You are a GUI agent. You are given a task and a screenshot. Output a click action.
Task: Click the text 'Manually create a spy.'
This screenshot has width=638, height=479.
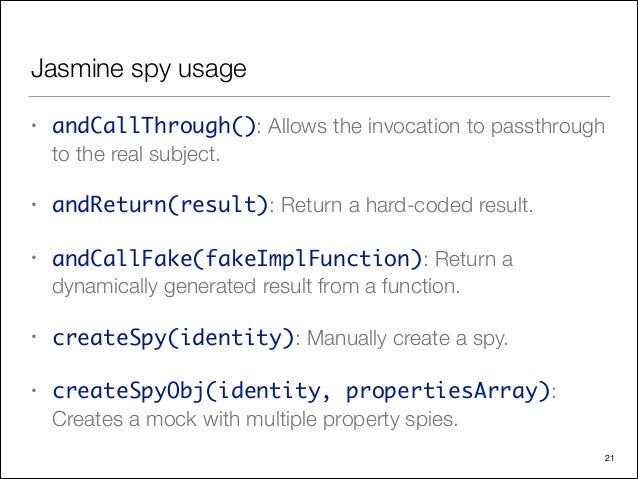408,339
